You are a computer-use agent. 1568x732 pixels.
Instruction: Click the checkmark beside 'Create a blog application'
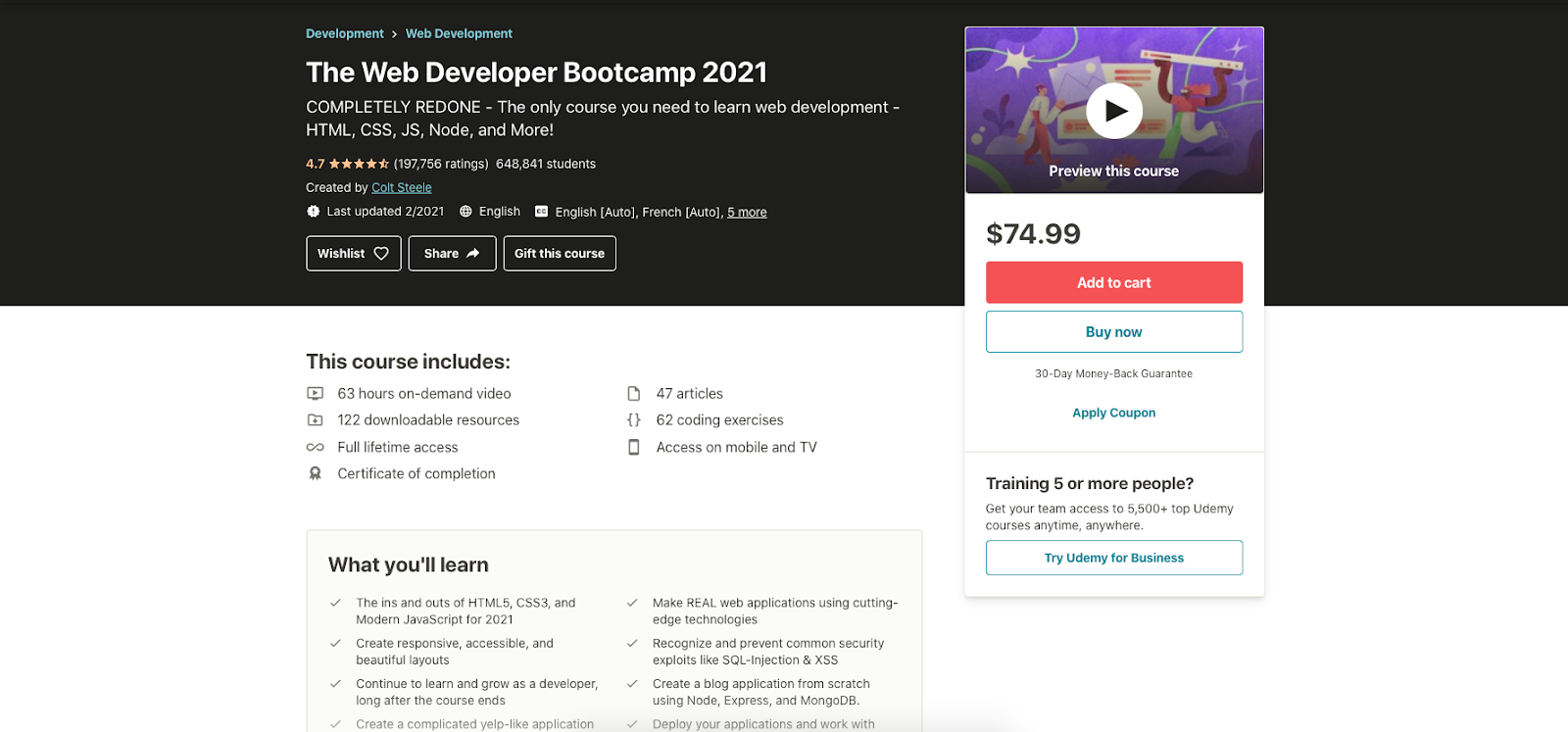click(x=632, y=683)
